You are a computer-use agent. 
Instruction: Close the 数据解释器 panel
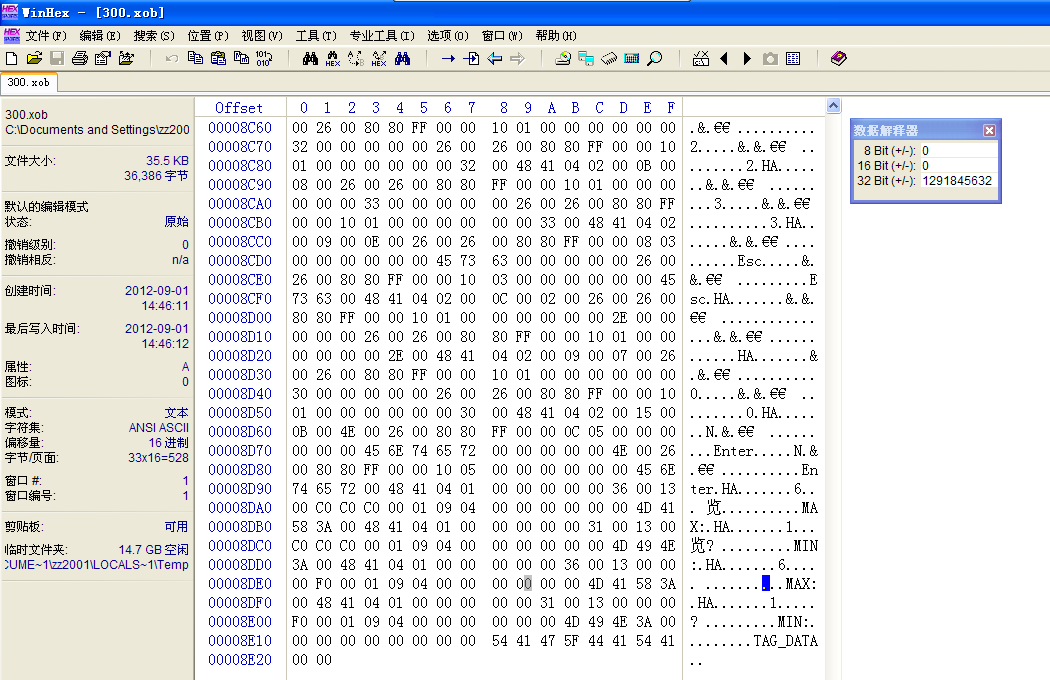(x=989, y=130)
